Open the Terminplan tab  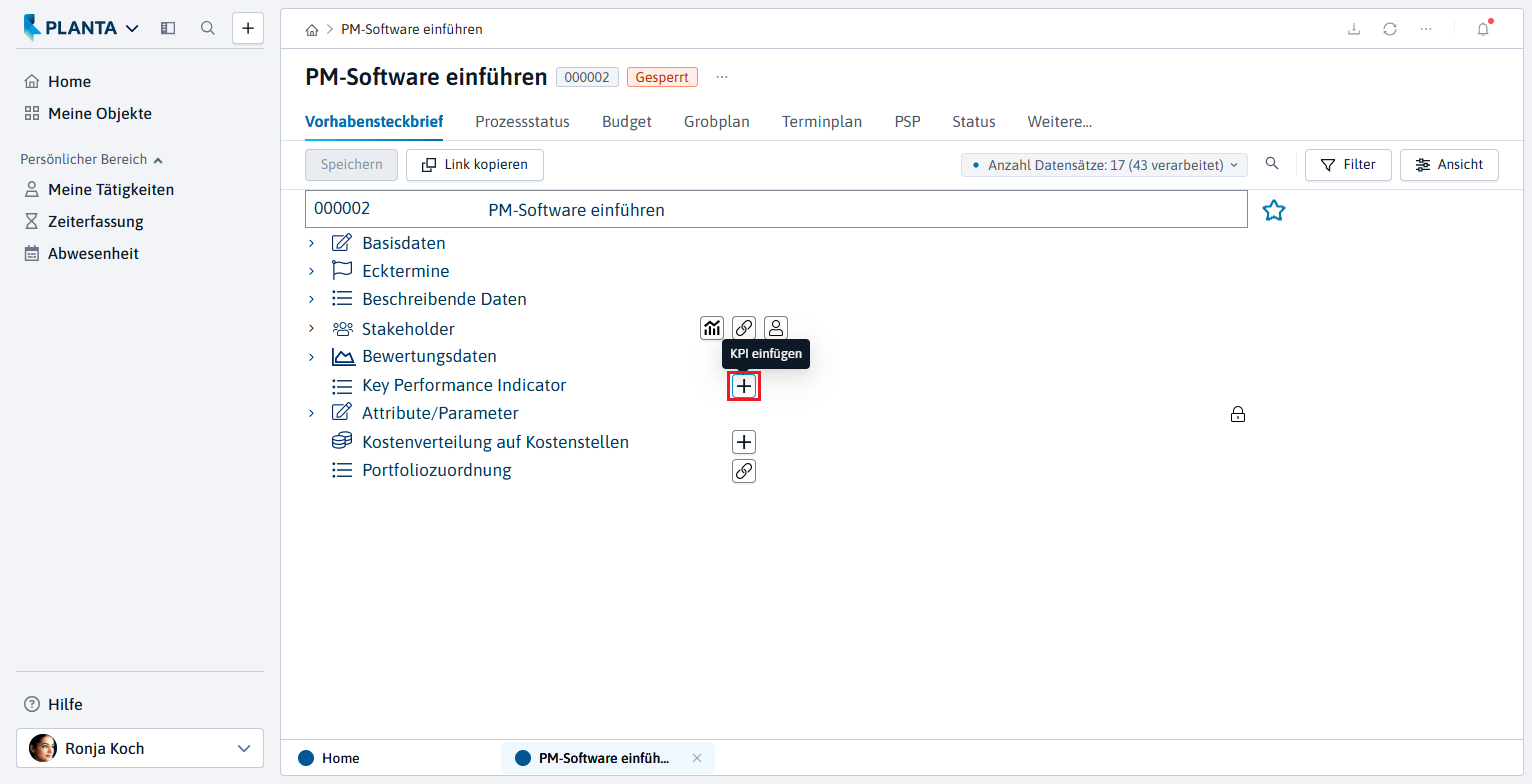click(x=822, y=122)
